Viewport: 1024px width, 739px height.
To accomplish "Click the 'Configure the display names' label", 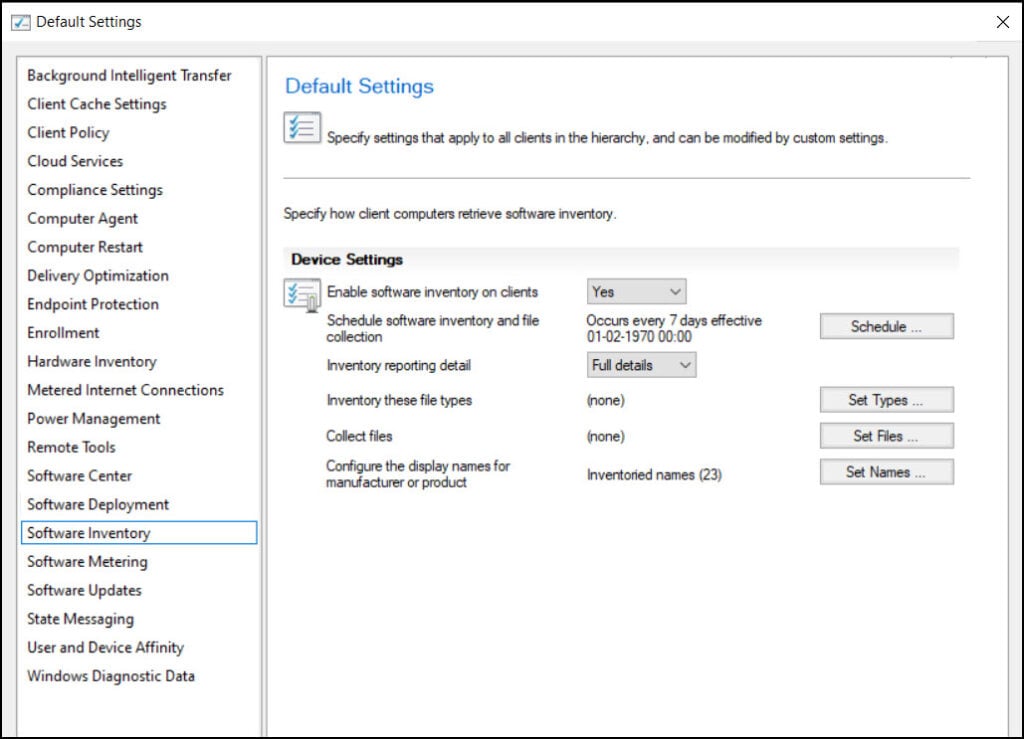I will [x=418, y=474].
